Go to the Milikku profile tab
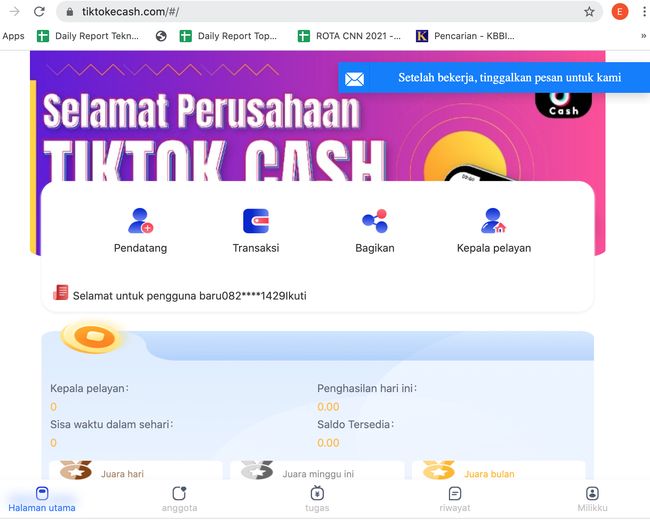The image size is (650, 521). [x=592, y=499]
